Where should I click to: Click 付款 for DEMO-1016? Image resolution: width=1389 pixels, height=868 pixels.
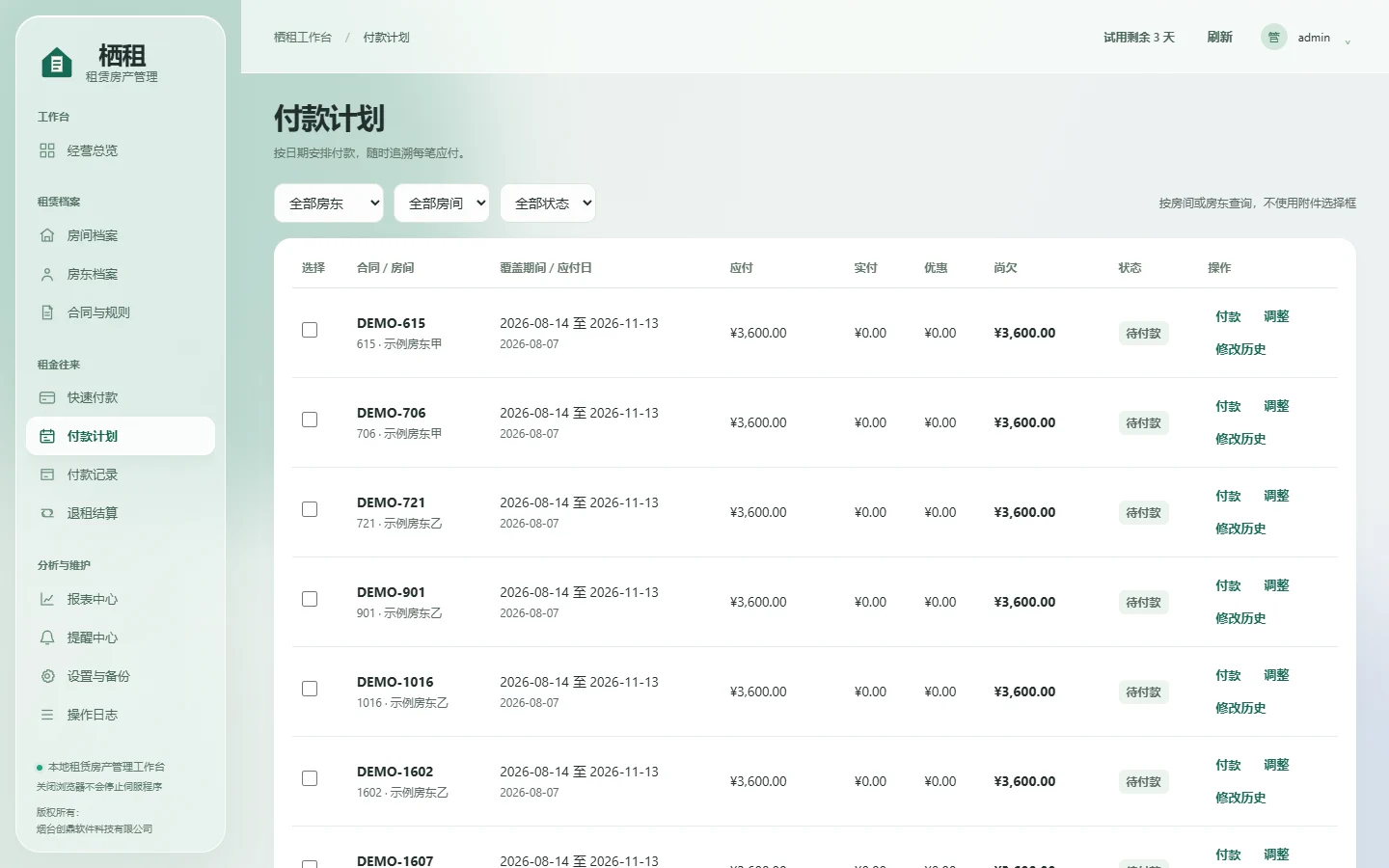pos(1228,675)
